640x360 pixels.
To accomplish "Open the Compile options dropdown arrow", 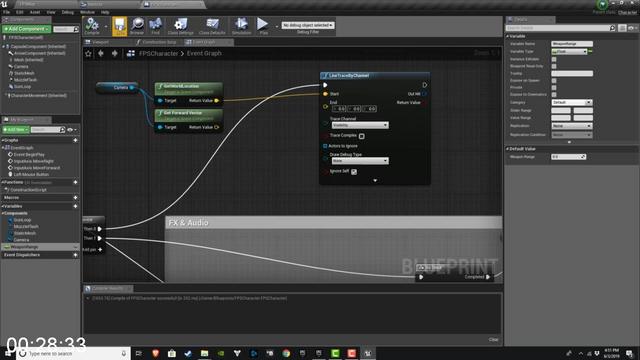I will pos(106,27).
